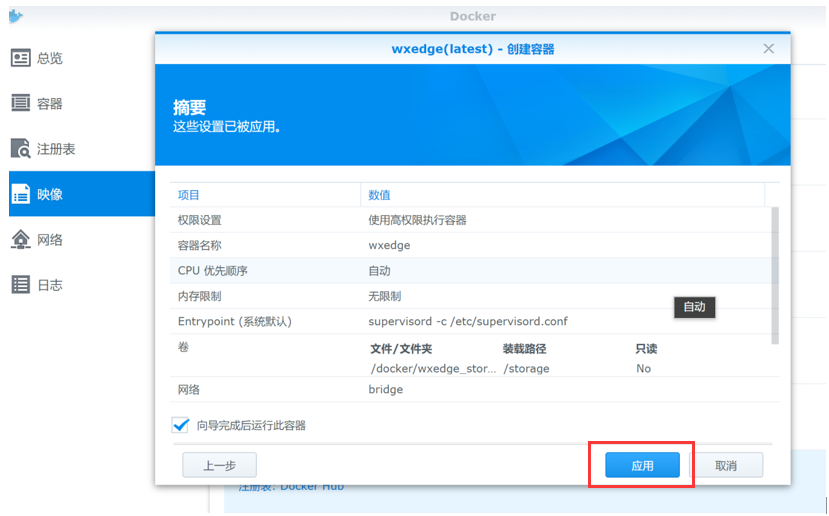
Task: Open the Container (容器) sidebar icon
Action: pos(21,103)
